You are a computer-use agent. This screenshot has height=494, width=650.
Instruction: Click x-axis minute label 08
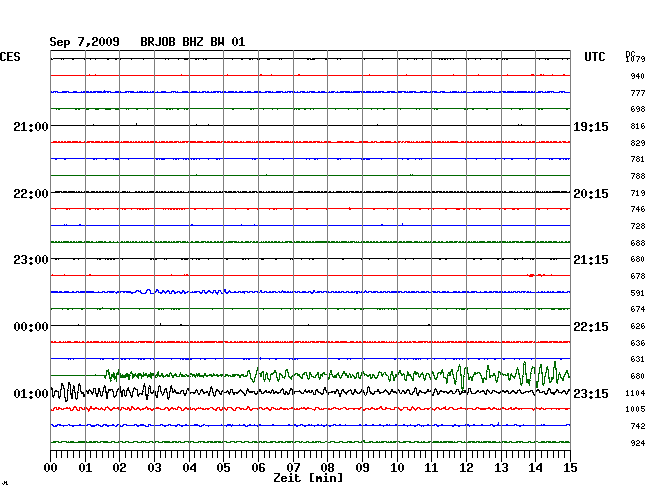pyautogui.click(x=327, y=468)
